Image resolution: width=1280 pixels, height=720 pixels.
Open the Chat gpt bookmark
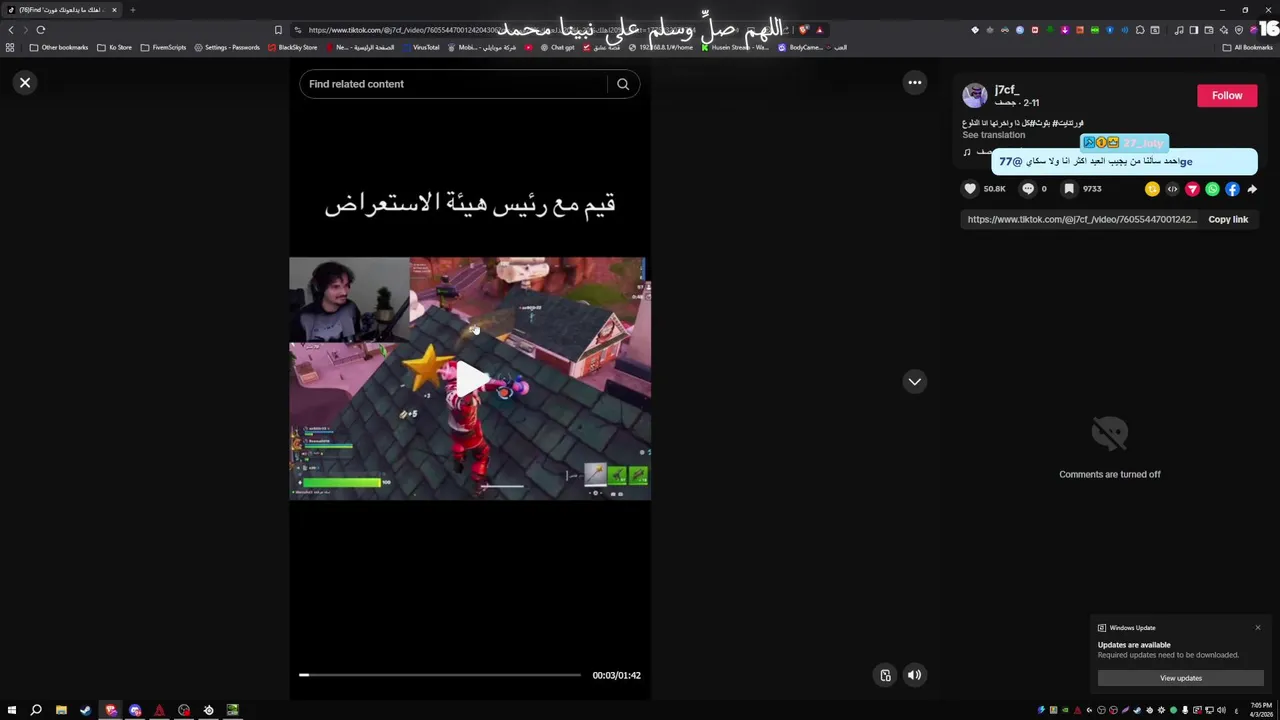(x=558, y=47)
